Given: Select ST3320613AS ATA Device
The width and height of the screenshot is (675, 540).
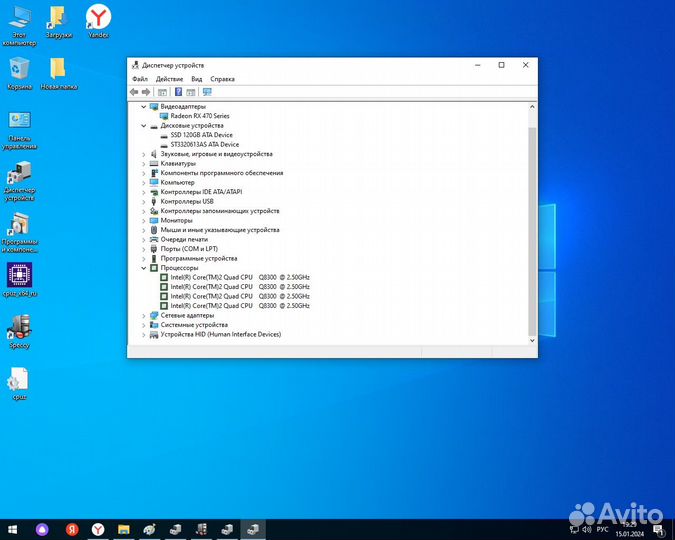Looking at the screenshot, I should pyautogui.click(x=204, y=144).
